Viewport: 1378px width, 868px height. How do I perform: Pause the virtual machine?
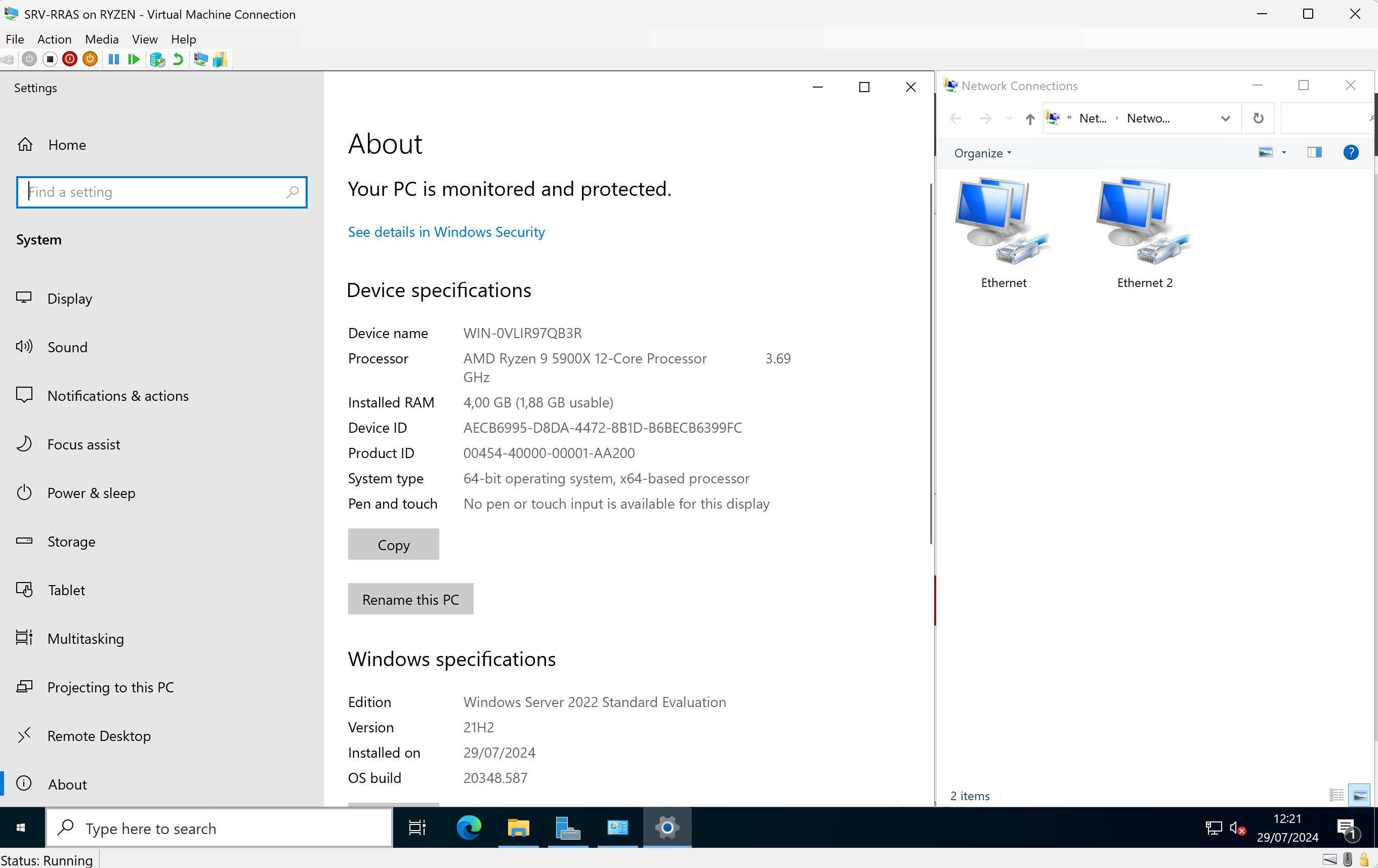click(x=113, y=60)
